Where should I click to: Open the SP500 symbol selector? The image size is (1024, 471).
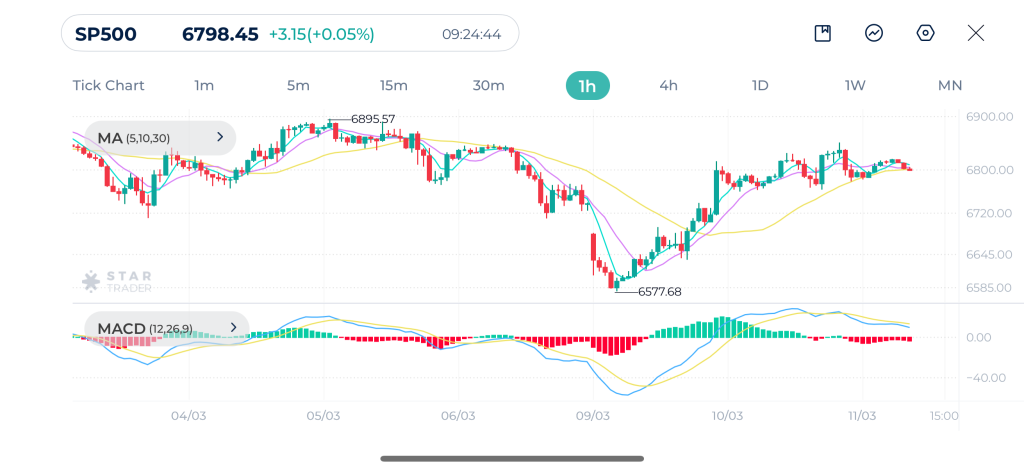[x=106, y=34]
